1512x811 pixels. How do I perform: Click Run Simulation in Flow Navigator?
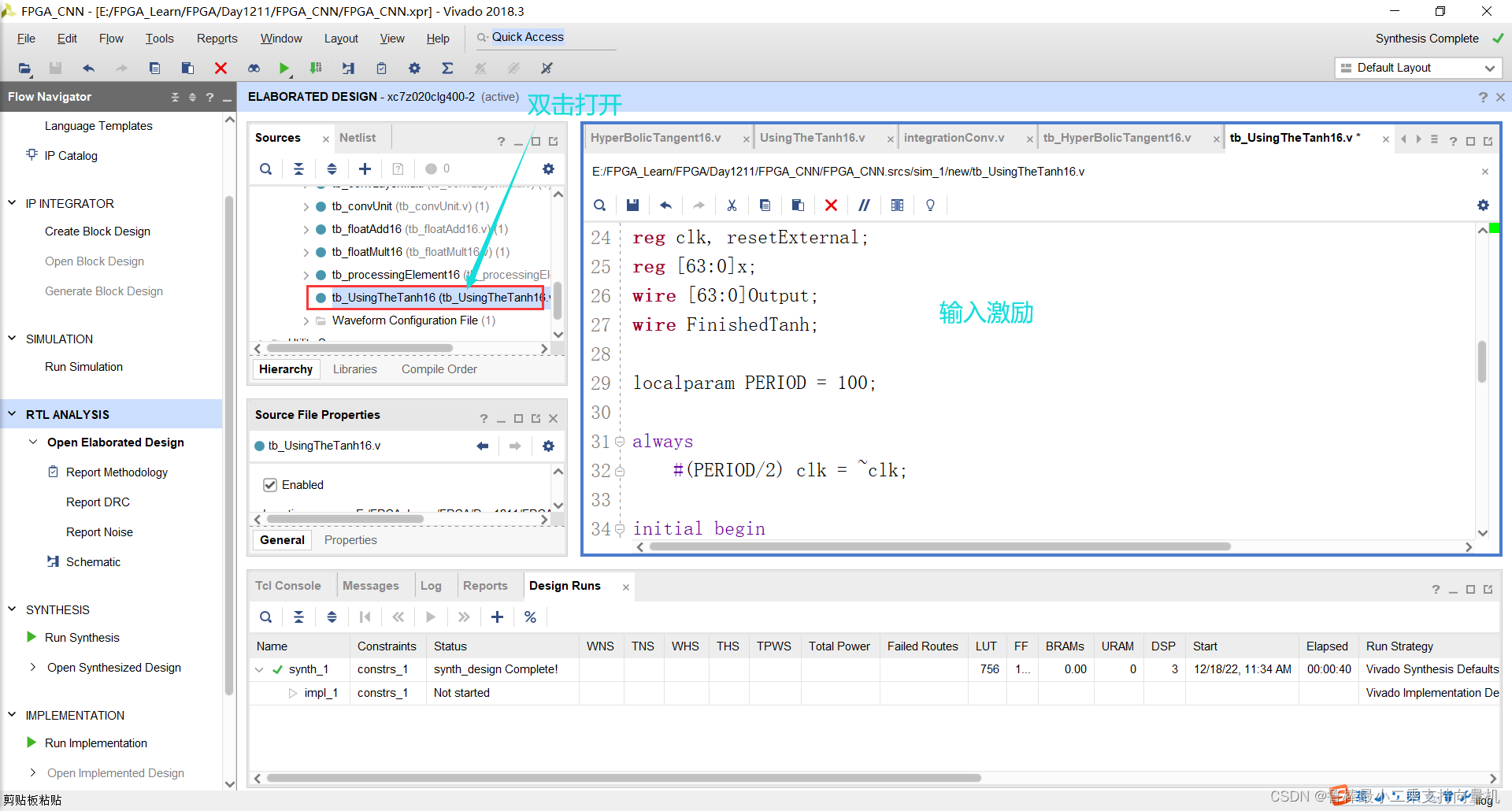[x=83, y=367]
